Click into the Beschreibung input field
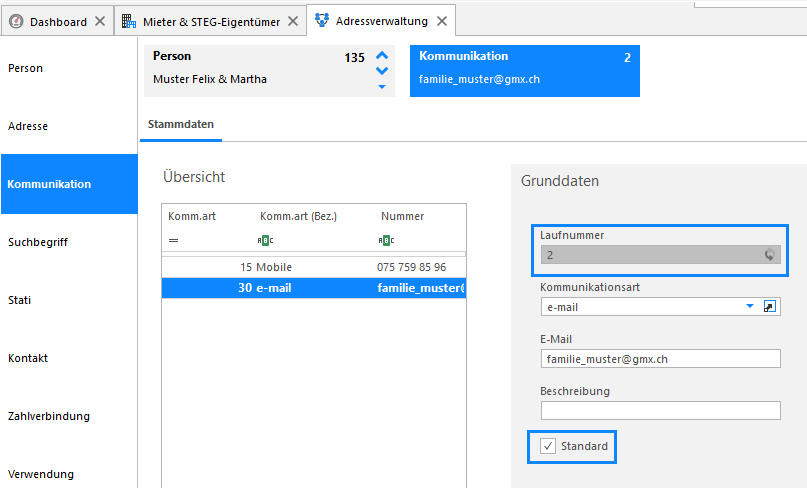Viewport: 807px width, 488px height. [x=661, y=411]
